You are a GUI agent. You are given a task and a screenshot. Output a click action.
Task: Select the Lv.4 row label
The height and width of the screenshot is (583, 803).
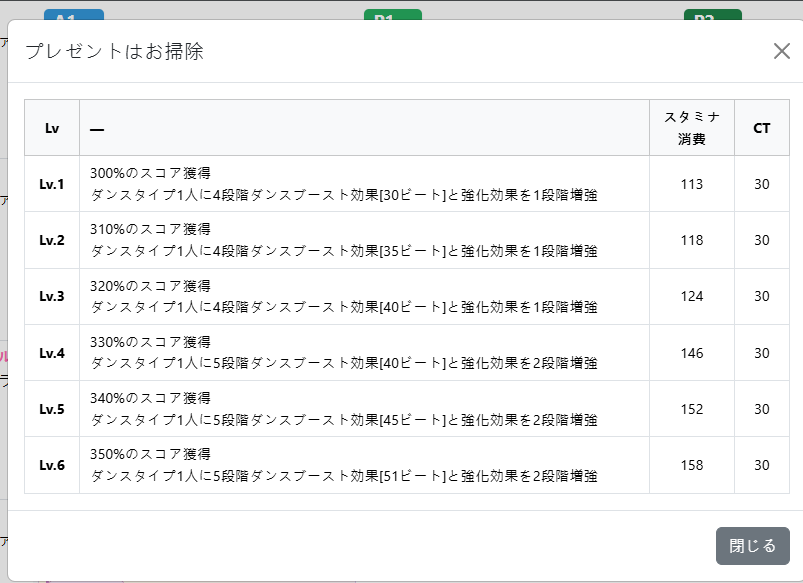pyautogui.click(x=52, y=353)
